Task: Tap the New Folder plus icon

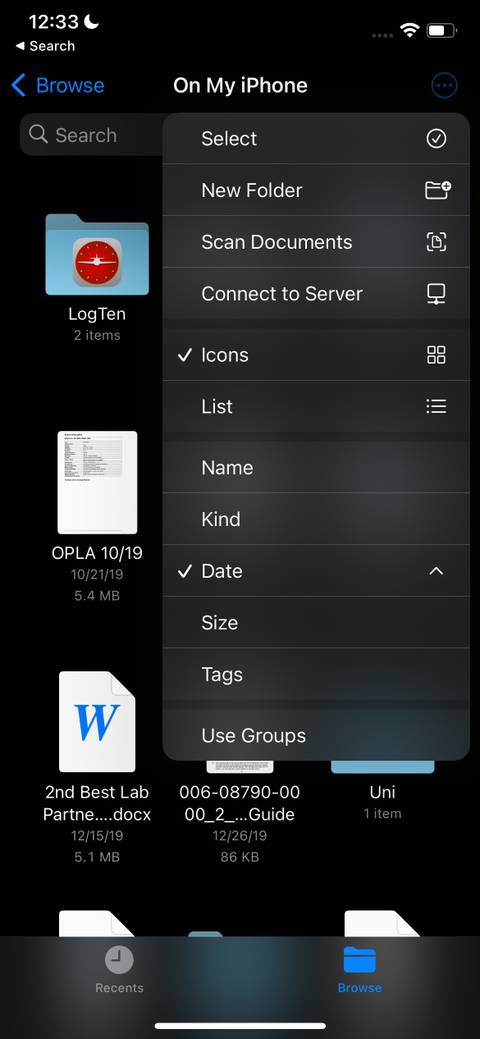Action: click(x=438, y=190)
